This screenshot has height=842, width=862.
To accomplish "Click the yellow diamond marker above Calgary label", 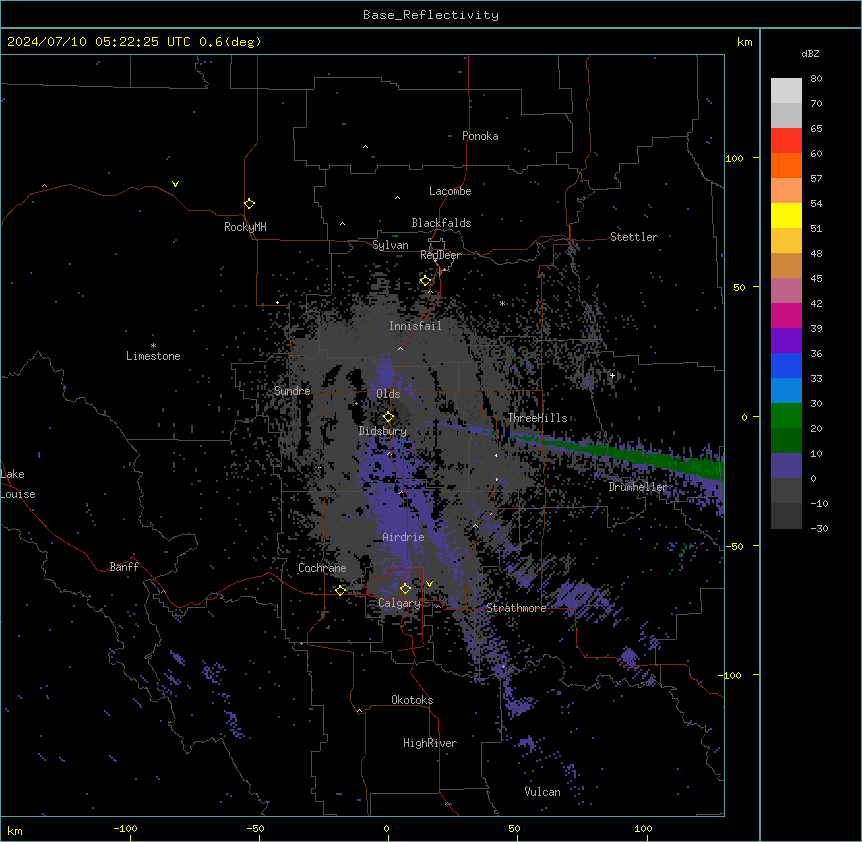I will (405, 589).
